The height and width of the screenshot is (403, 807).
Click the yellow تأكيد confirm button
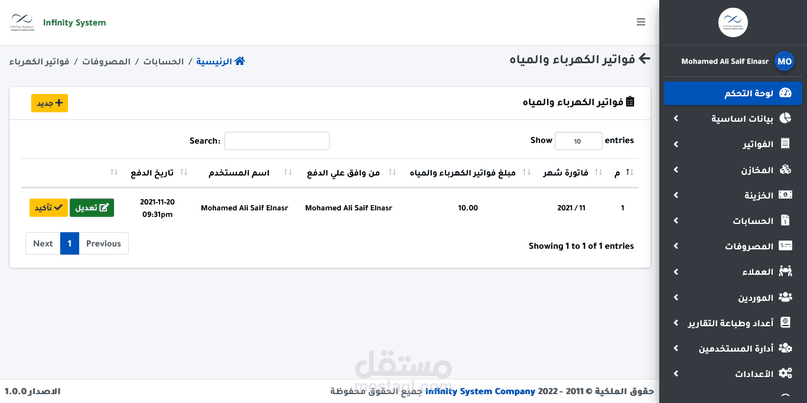point(48,208)
